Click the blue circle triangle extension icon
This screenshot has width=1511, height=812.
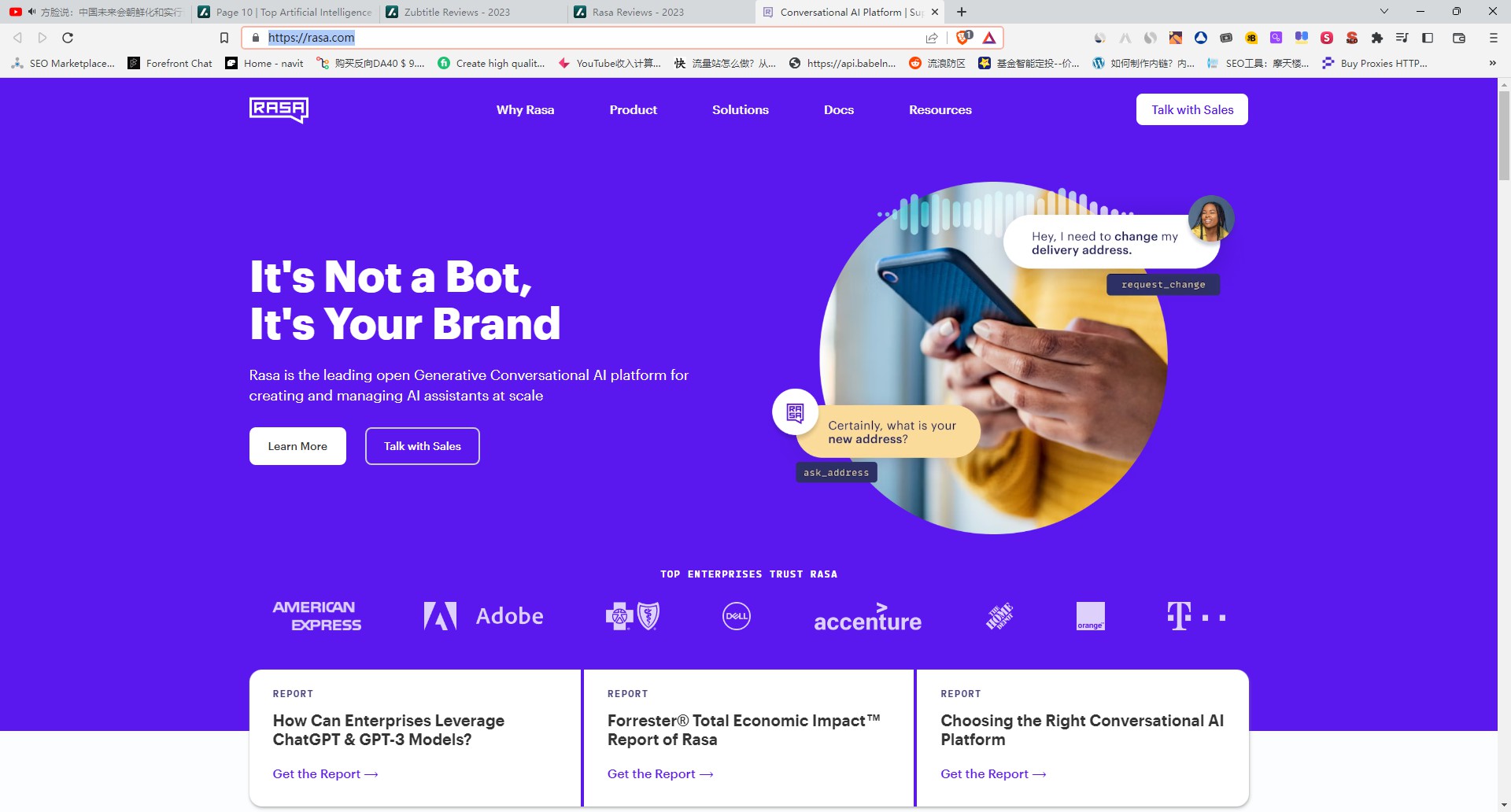pos(1201,38)
